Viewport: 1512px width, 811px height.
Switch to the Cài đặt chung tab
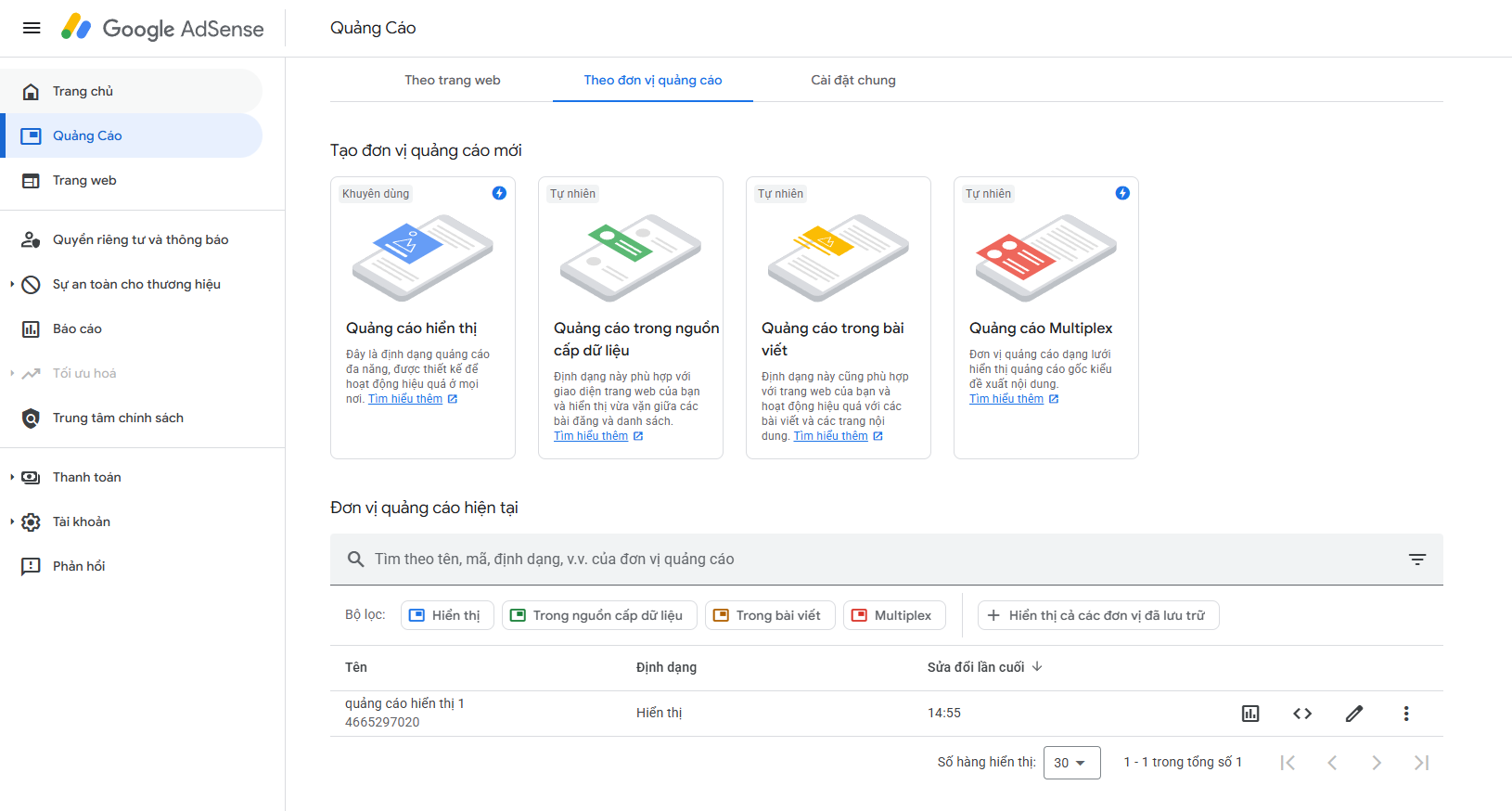click(853, 80)
